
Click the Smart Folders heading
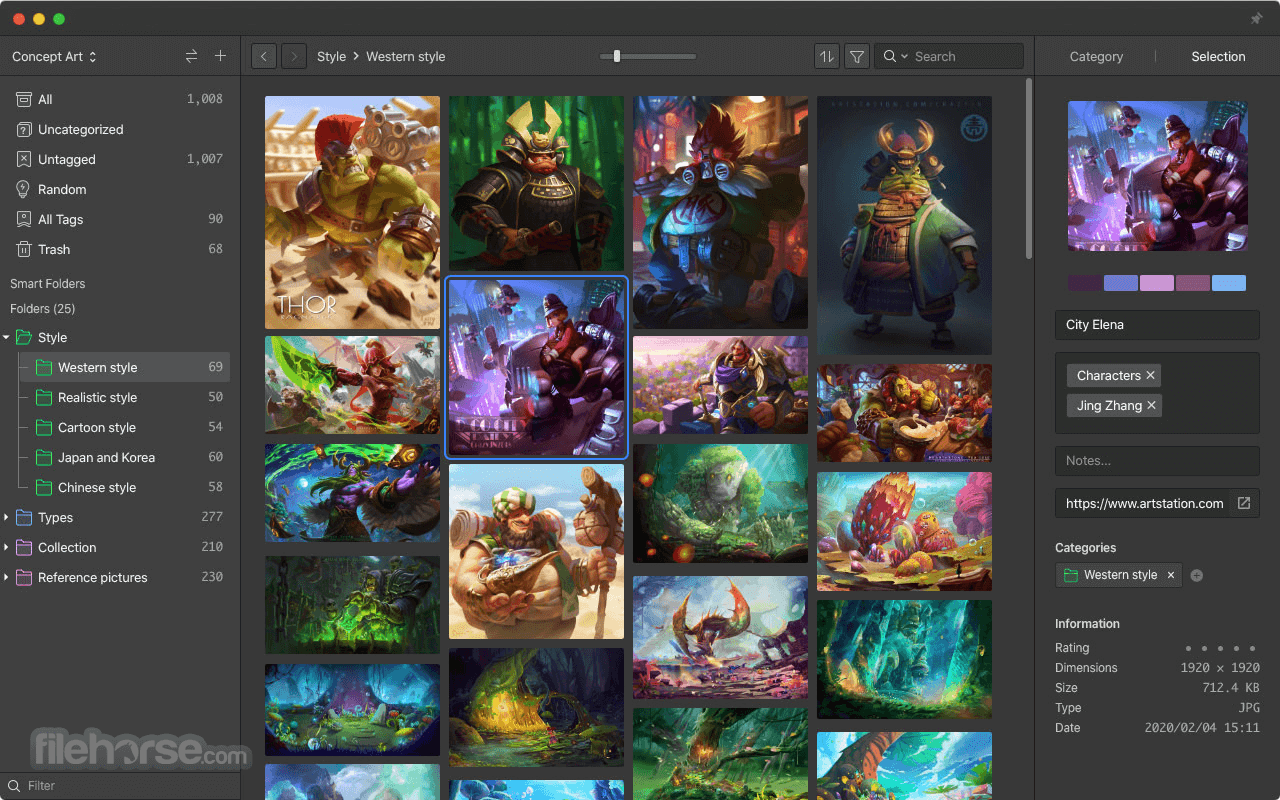48,284
